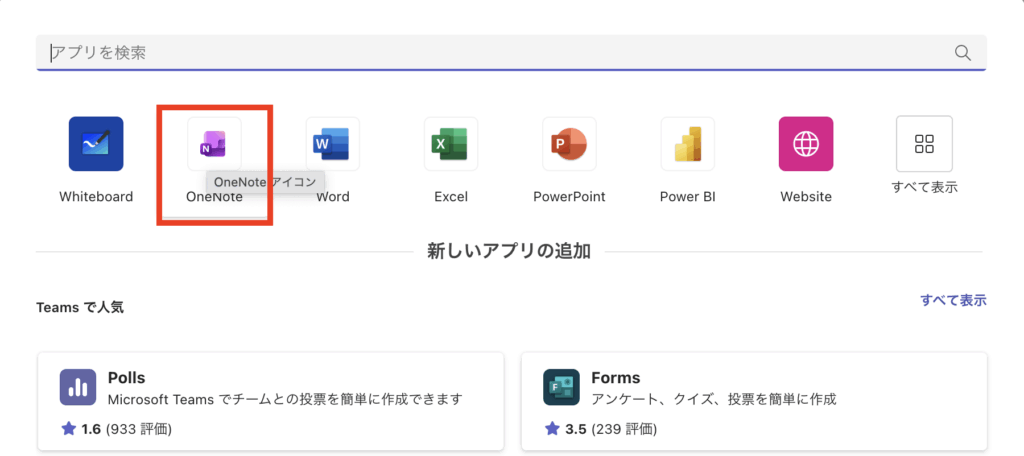Open the Whiteboard app icon

[x=96, y=144]
